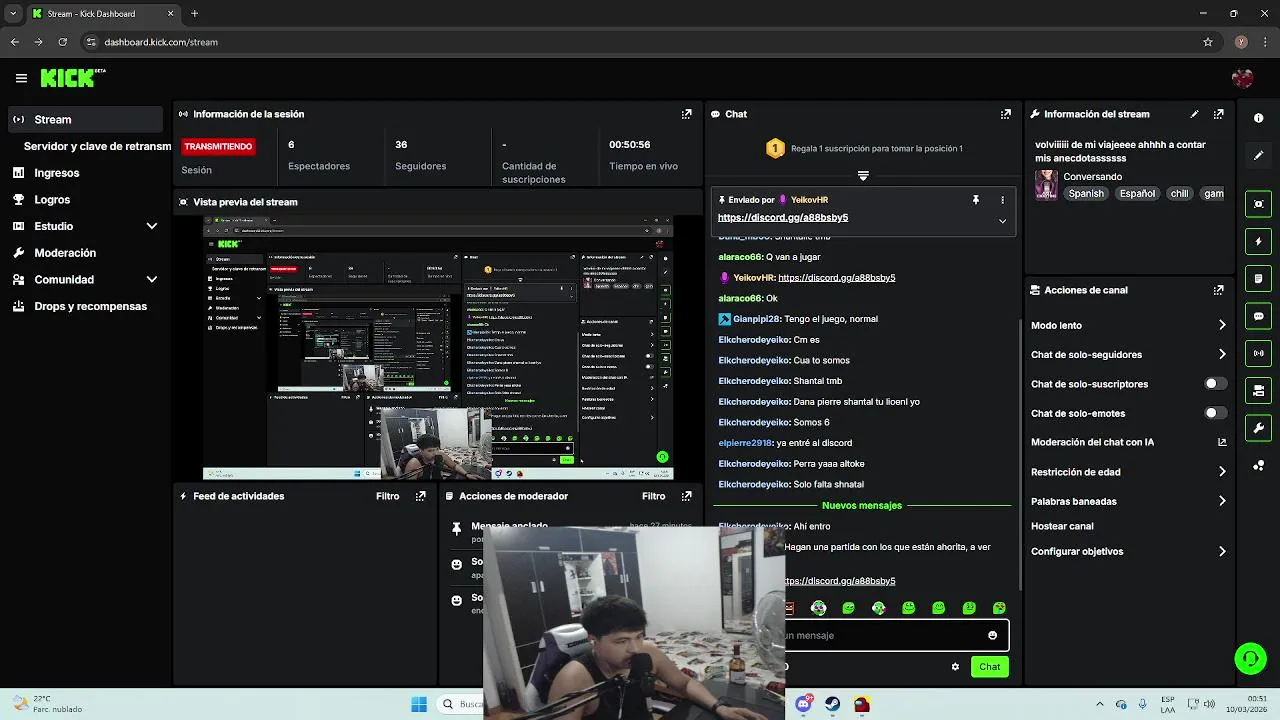The image size is (1280, 720).
Task: Click the chat scrollbar
Action: 1019,455
